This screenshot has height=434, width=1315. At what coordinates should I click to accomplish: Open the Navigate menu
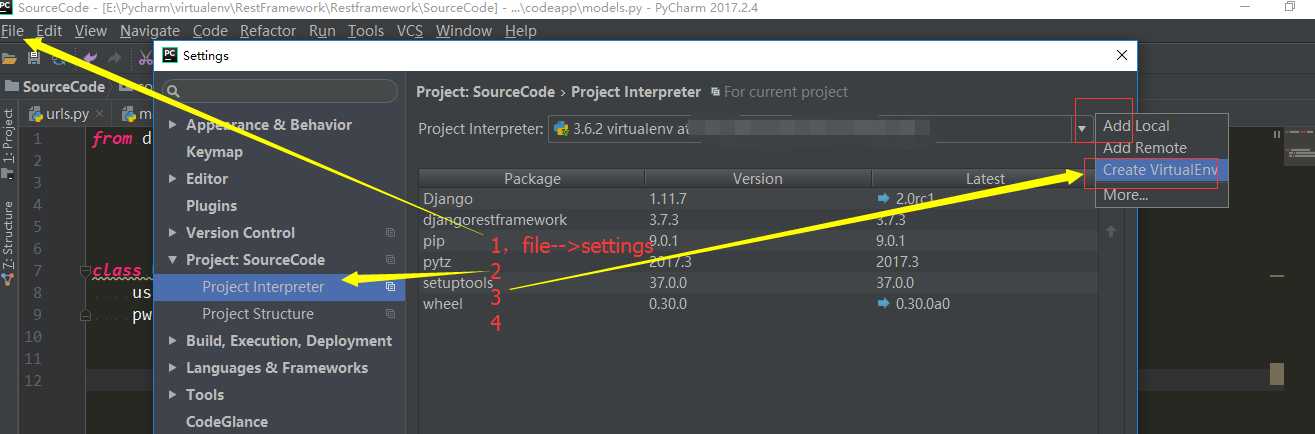(150, 31)
